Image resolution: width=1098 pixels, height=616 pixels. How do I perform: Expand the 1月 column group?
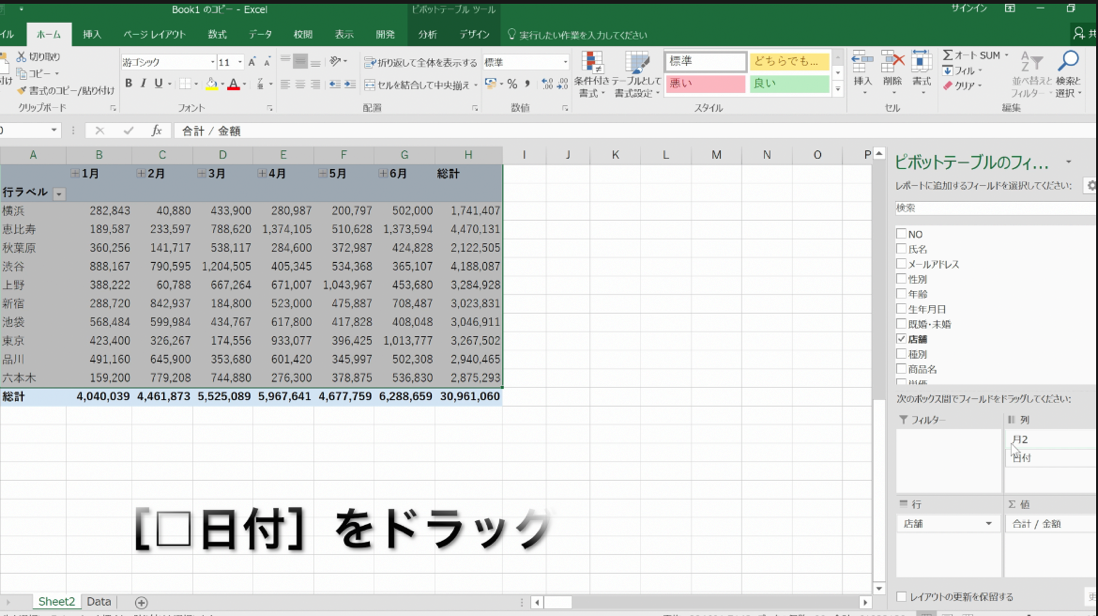pos(75,174)
